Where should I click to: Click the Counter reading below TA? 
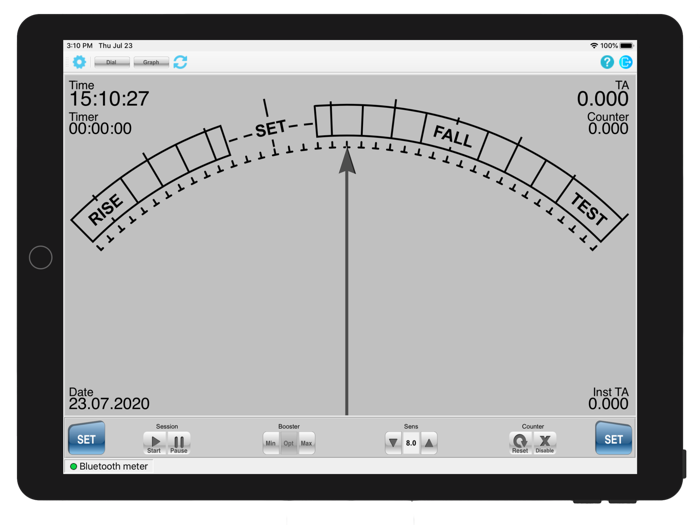(x=608, y=129)
